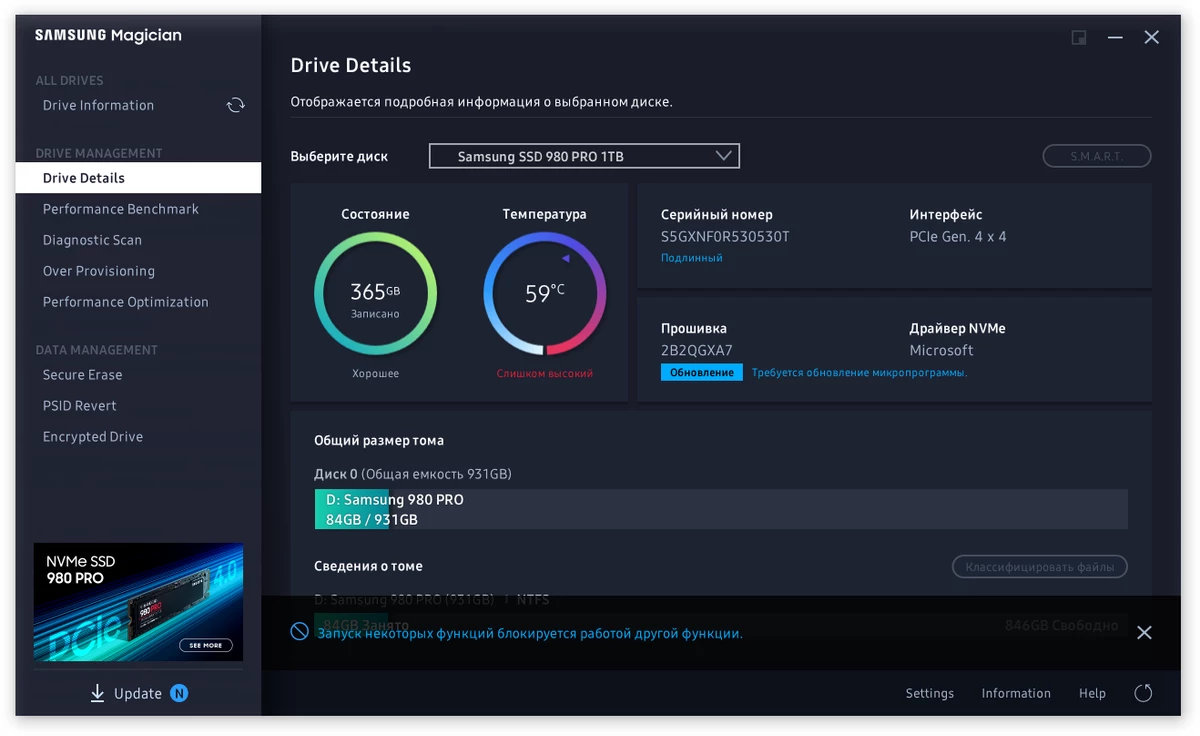This screenshot has height=736, width=1200.
Task: Open Information in the bottom bar
Action: (x=1016, y=693)
